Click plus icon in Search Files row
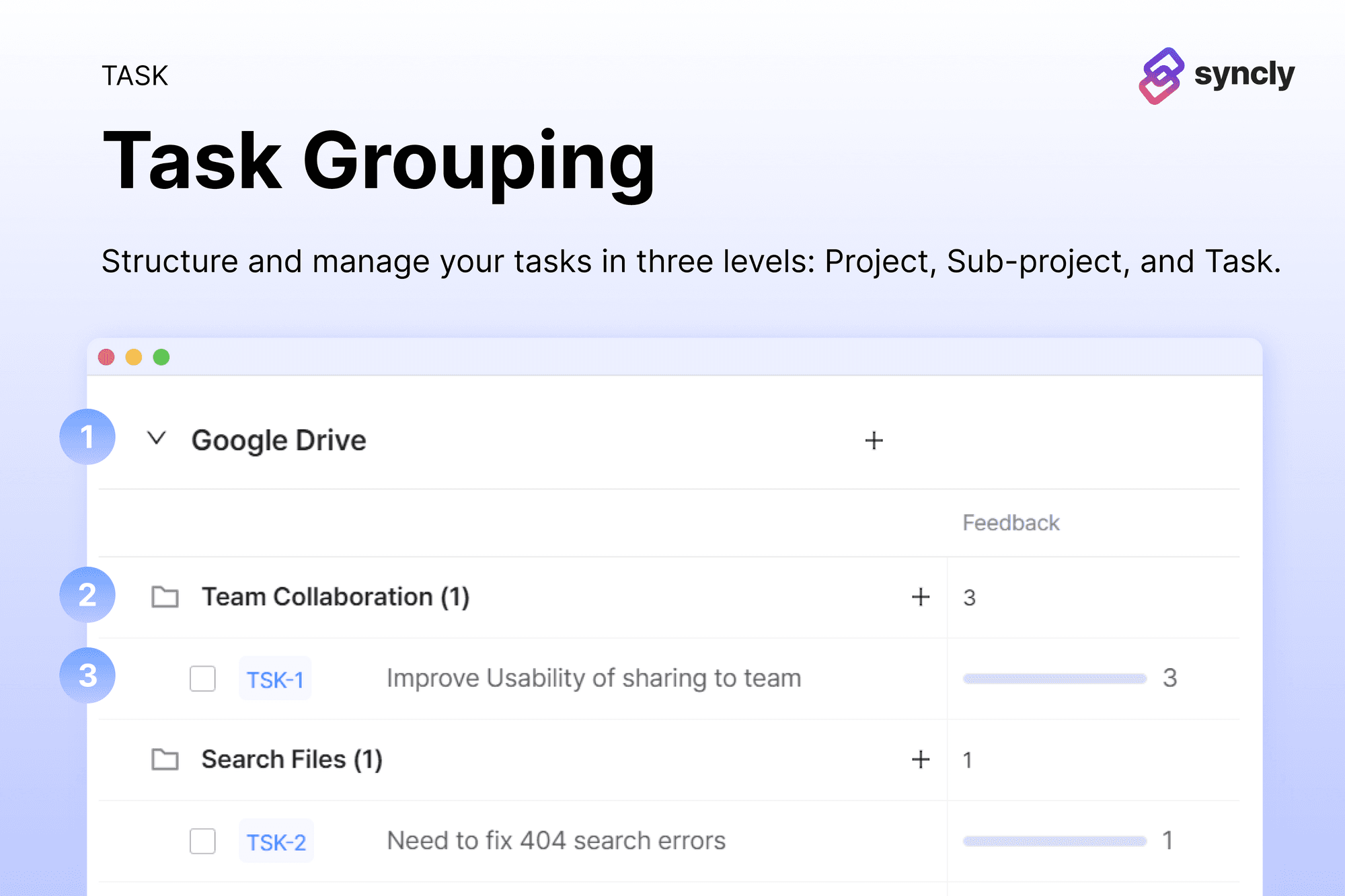1345x896 pixels. click(920, 760)
